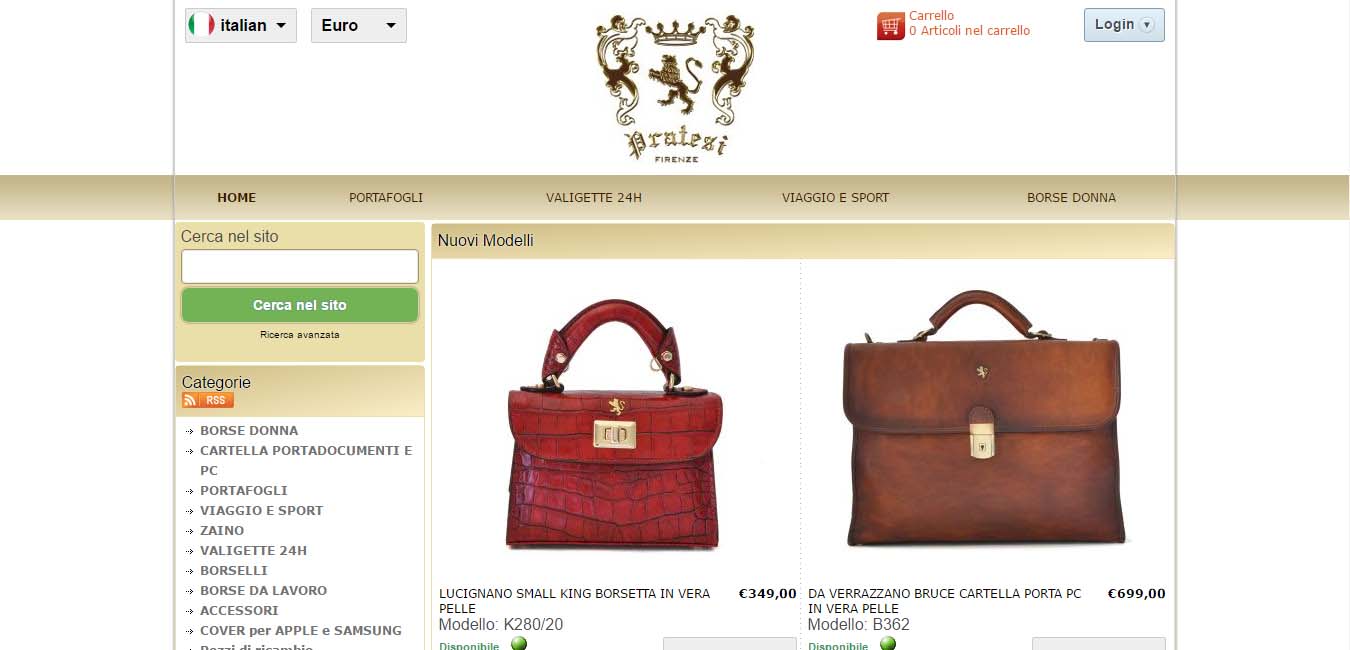View the red Lucignano handbag image
1350x650 pixels.
click(614, 424)
